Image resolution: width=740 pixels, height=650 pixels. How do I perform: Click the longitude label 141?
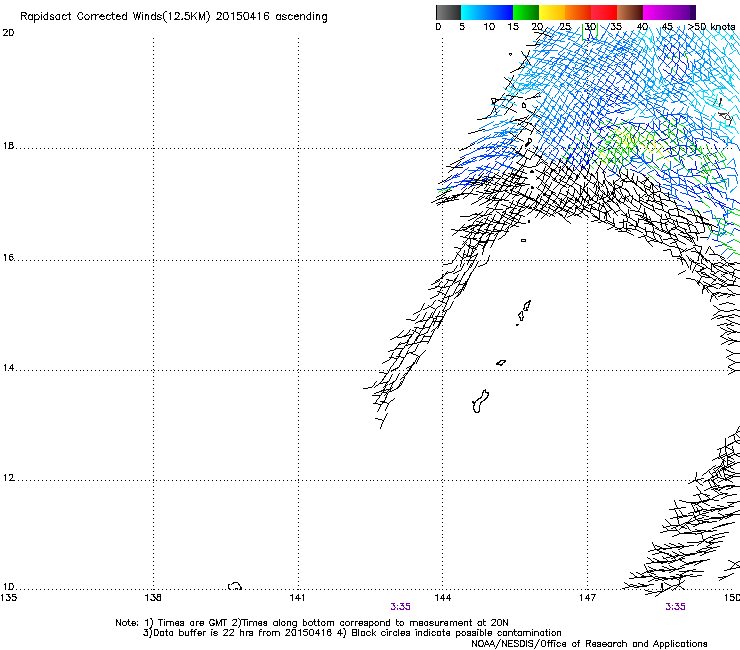tap(297, 598)
